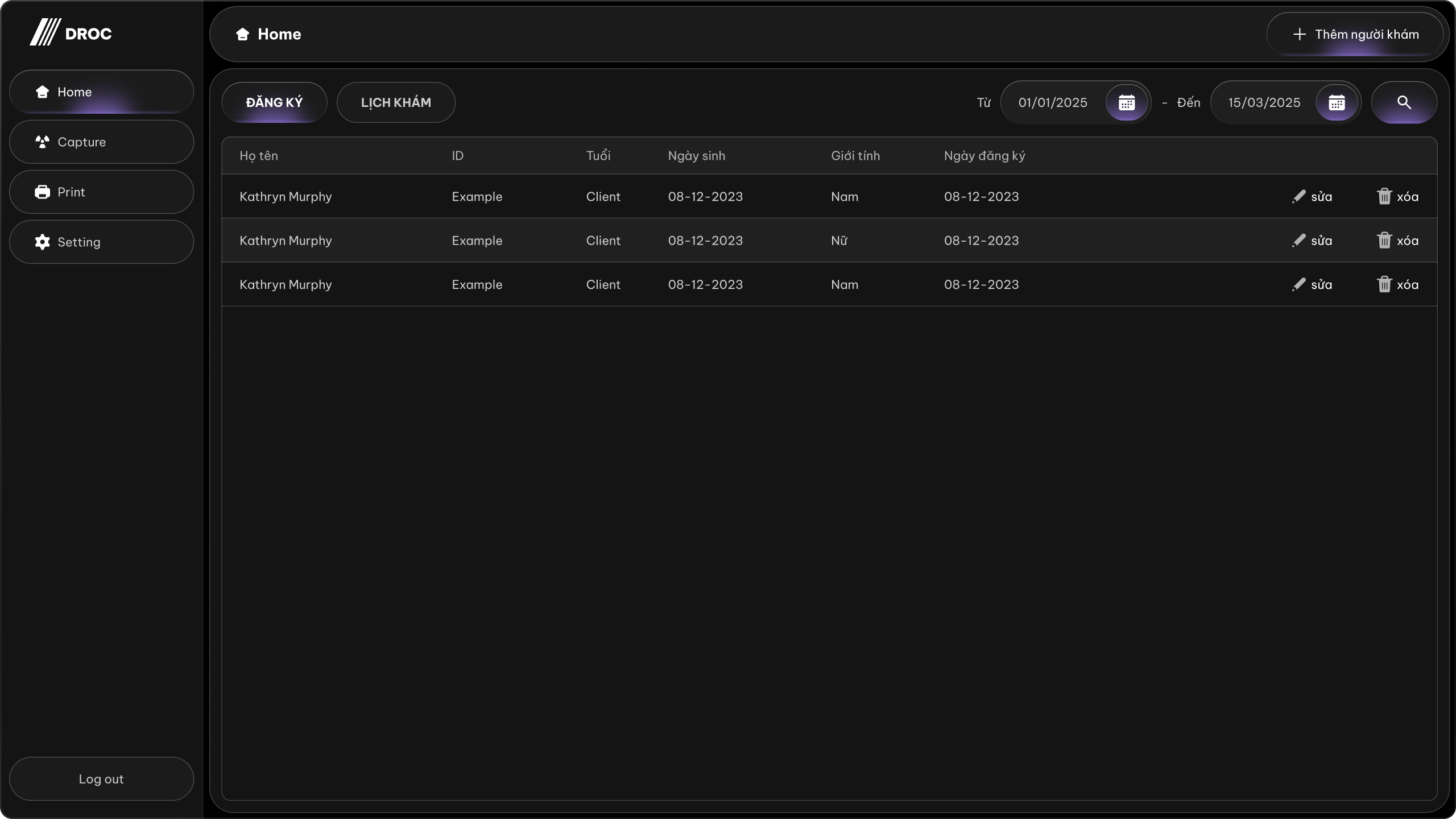Delete the second row with gender Nữ

pos(1397,241)
